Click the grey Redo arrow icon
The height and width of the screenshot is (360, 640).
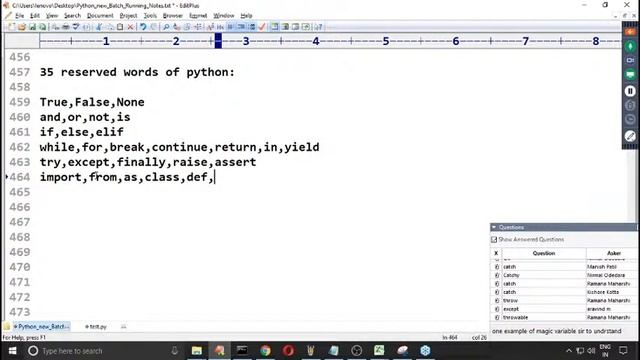click(153, 27)
